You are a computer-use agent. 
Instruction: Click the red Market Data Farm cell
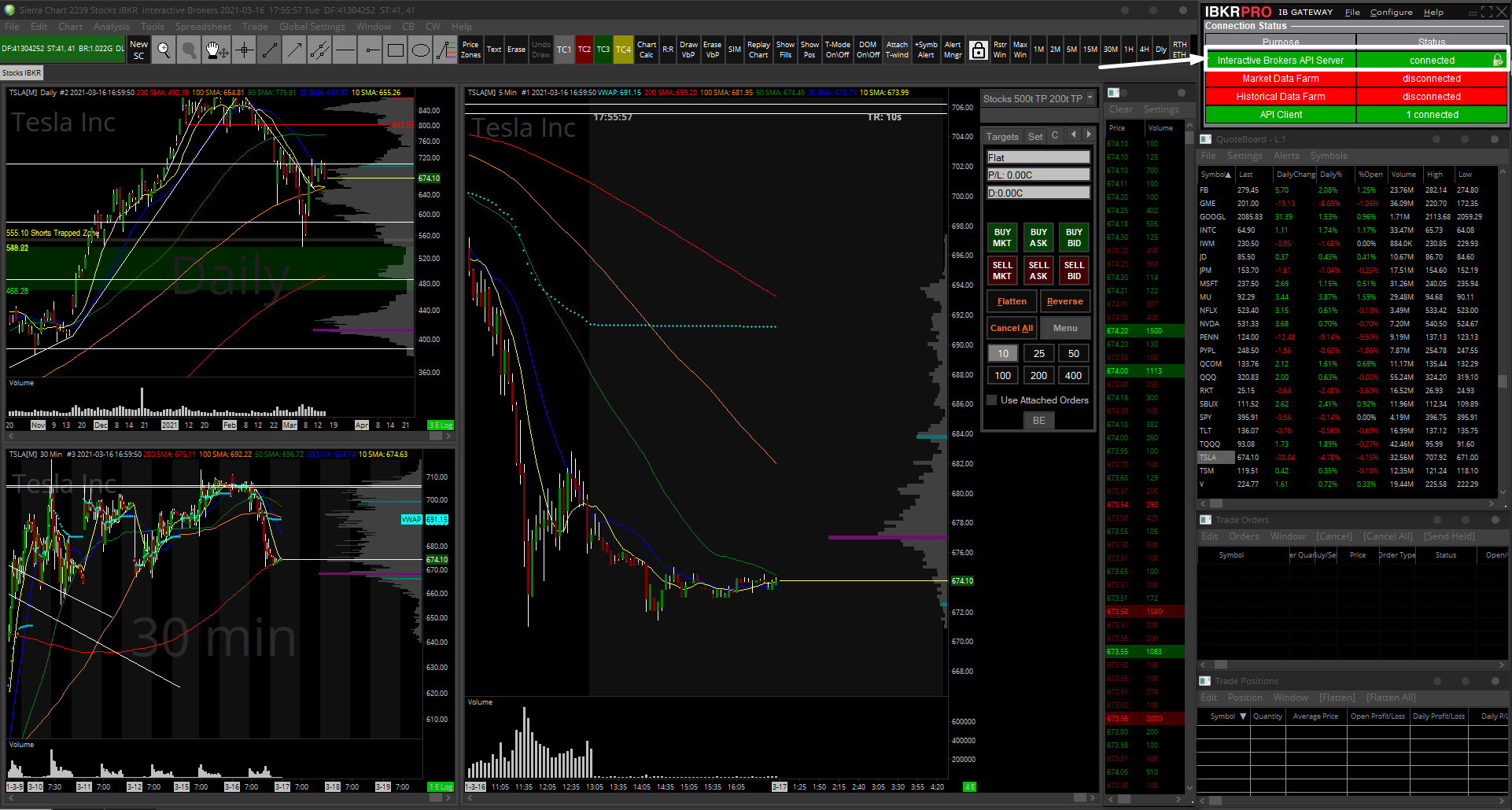click(x=1281, y=79)
